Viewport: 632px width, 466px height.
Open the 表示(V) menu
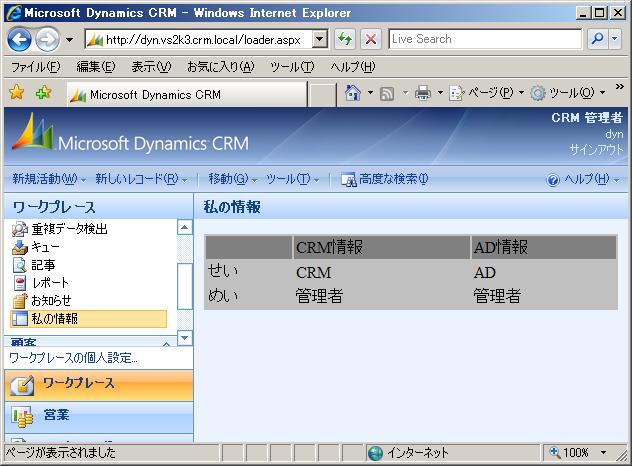point(151,67)
